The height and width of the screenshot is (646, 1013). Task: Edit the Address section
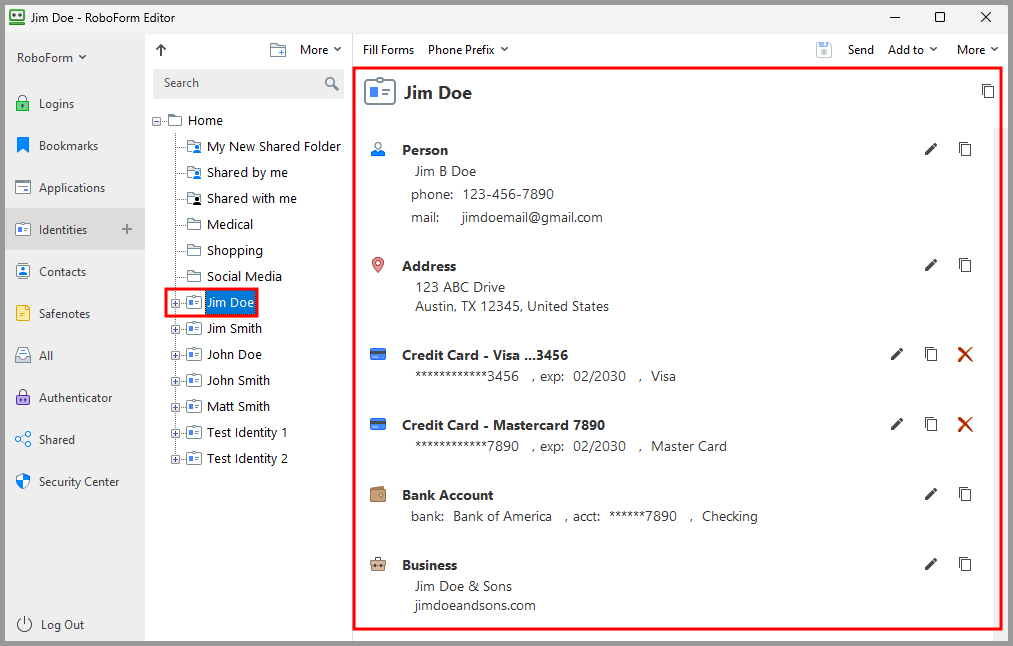tap(930, 265)
